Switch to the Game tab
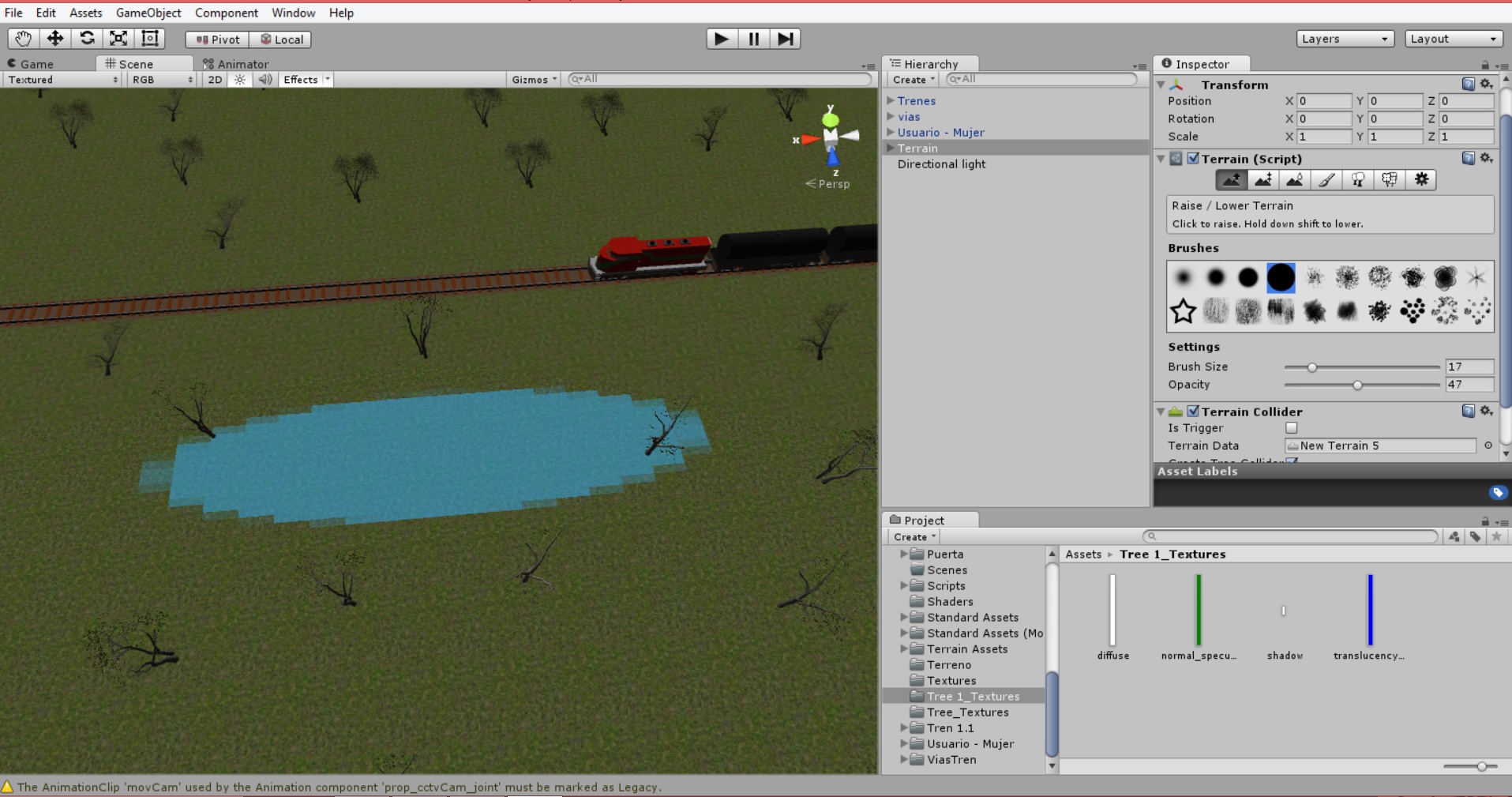1512x797 pixels. [x=36, y=64]
